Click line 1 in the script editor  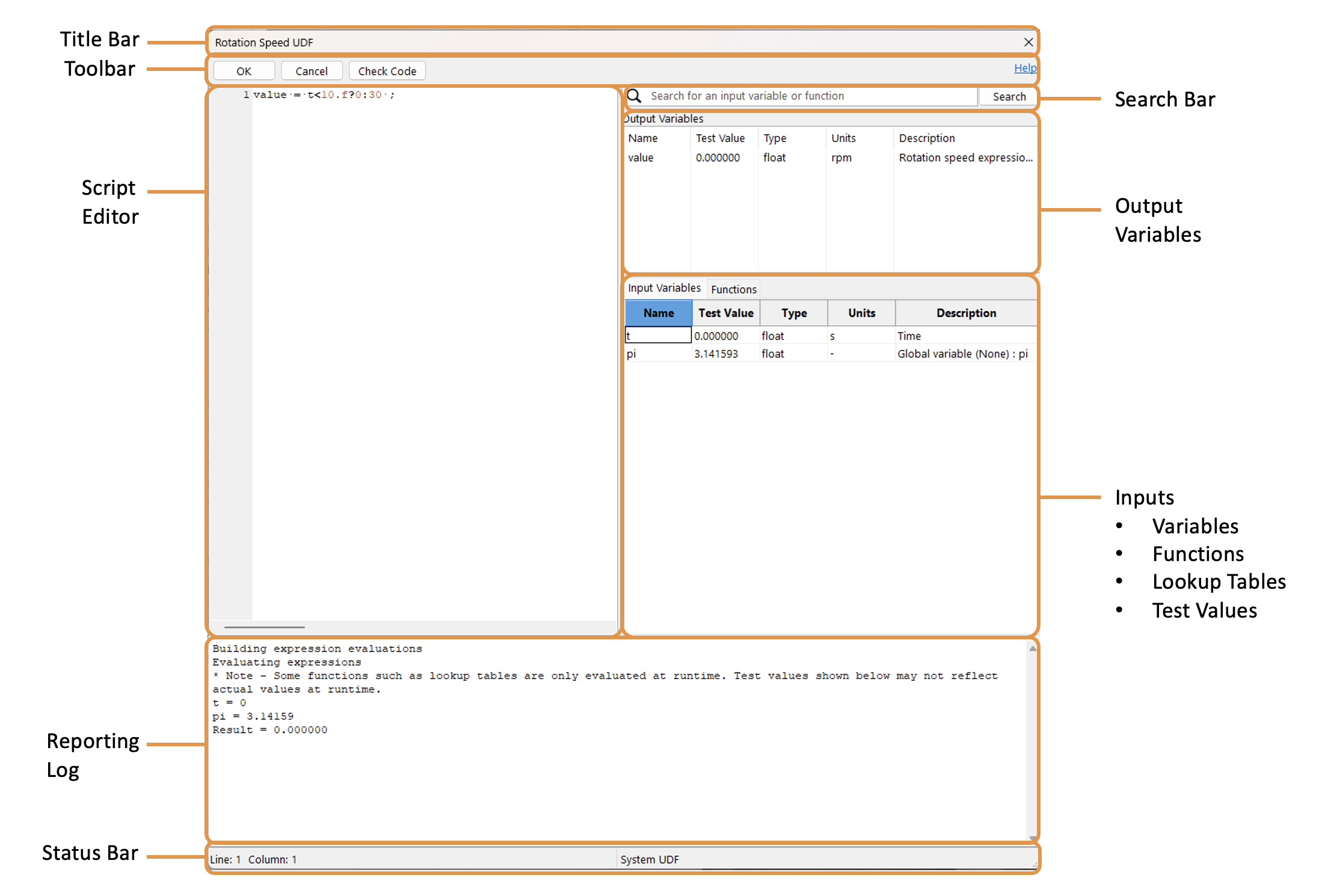click(x=324, y=95)
